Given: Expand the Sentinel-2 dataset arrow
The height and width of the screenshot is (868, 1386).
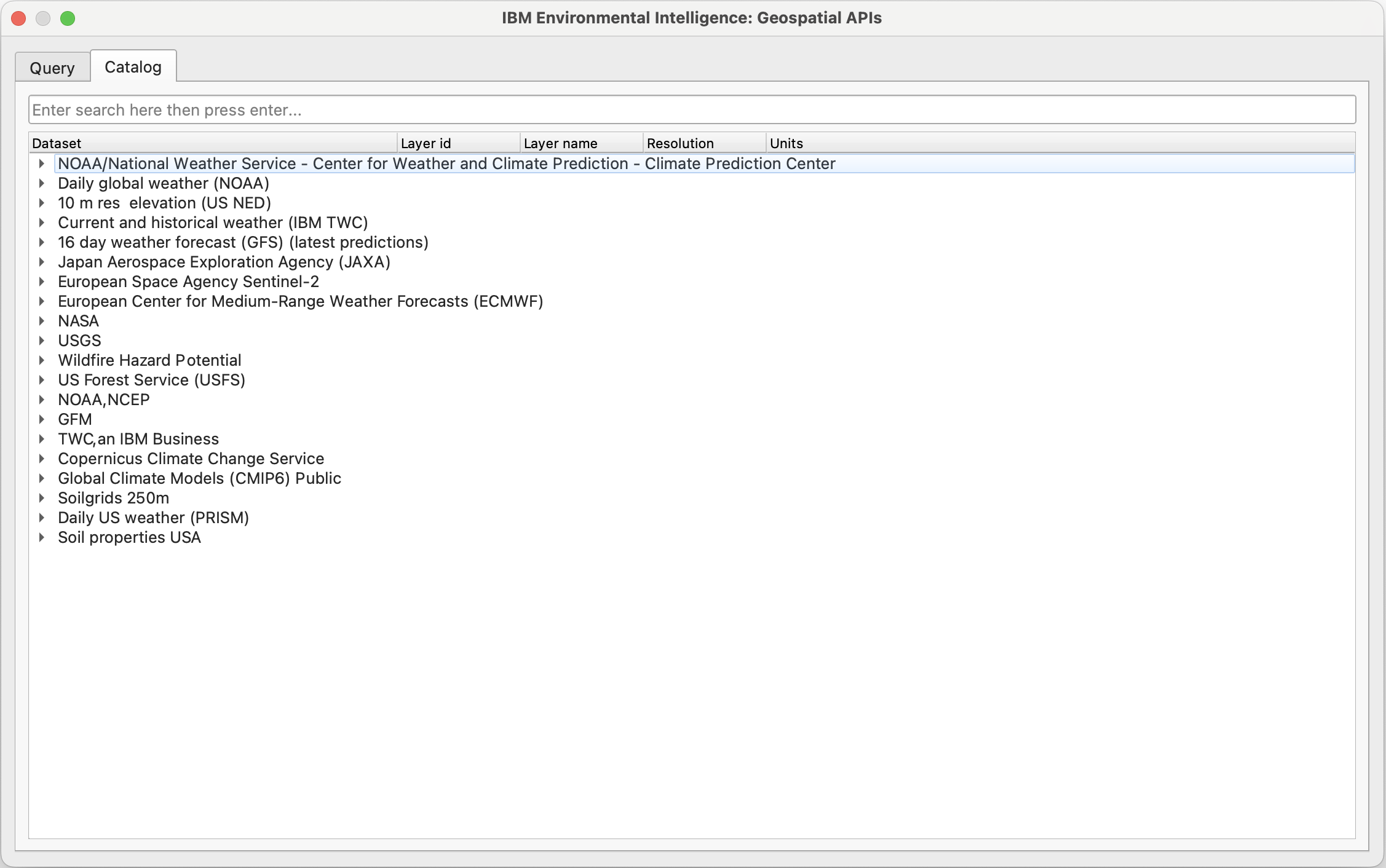Looking at the screenshot, I should 41,282.
